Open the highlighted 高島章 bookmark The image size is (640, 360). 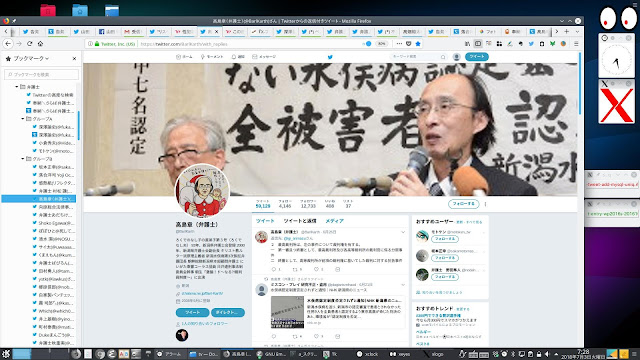point(39,199)
